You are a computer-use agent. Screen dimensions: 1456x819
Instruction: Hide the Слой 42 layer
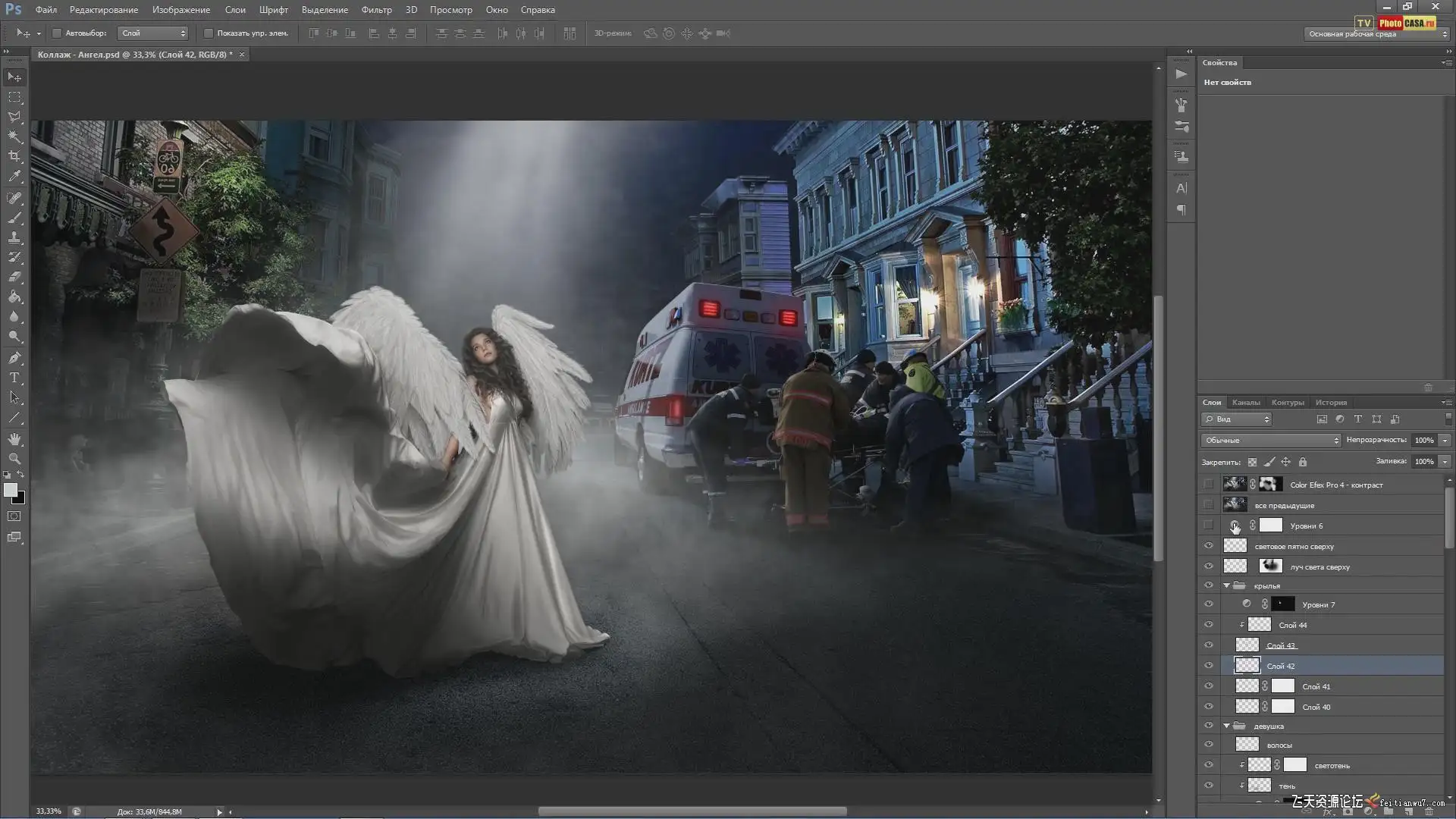pyautogui.click(x=1209, y=666)
